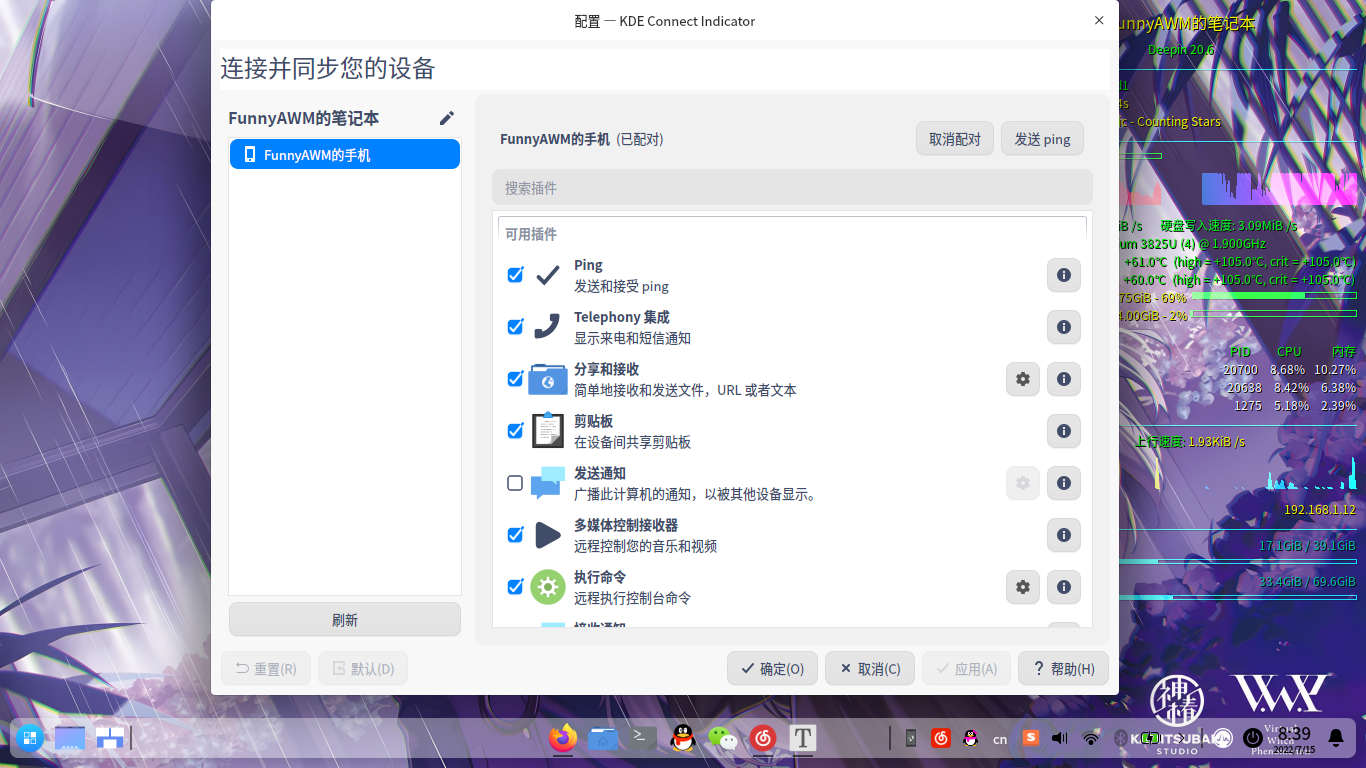
Task: Open info for the 剪贴板 plugin
Action: pos(1063,431)
